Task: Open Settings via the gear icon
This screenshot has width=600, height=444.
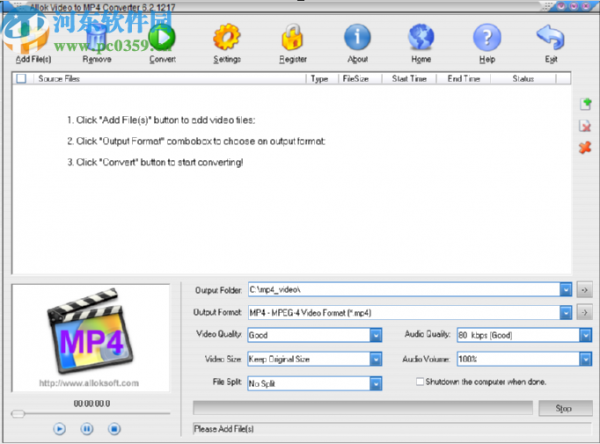Action: click(227, 37)
